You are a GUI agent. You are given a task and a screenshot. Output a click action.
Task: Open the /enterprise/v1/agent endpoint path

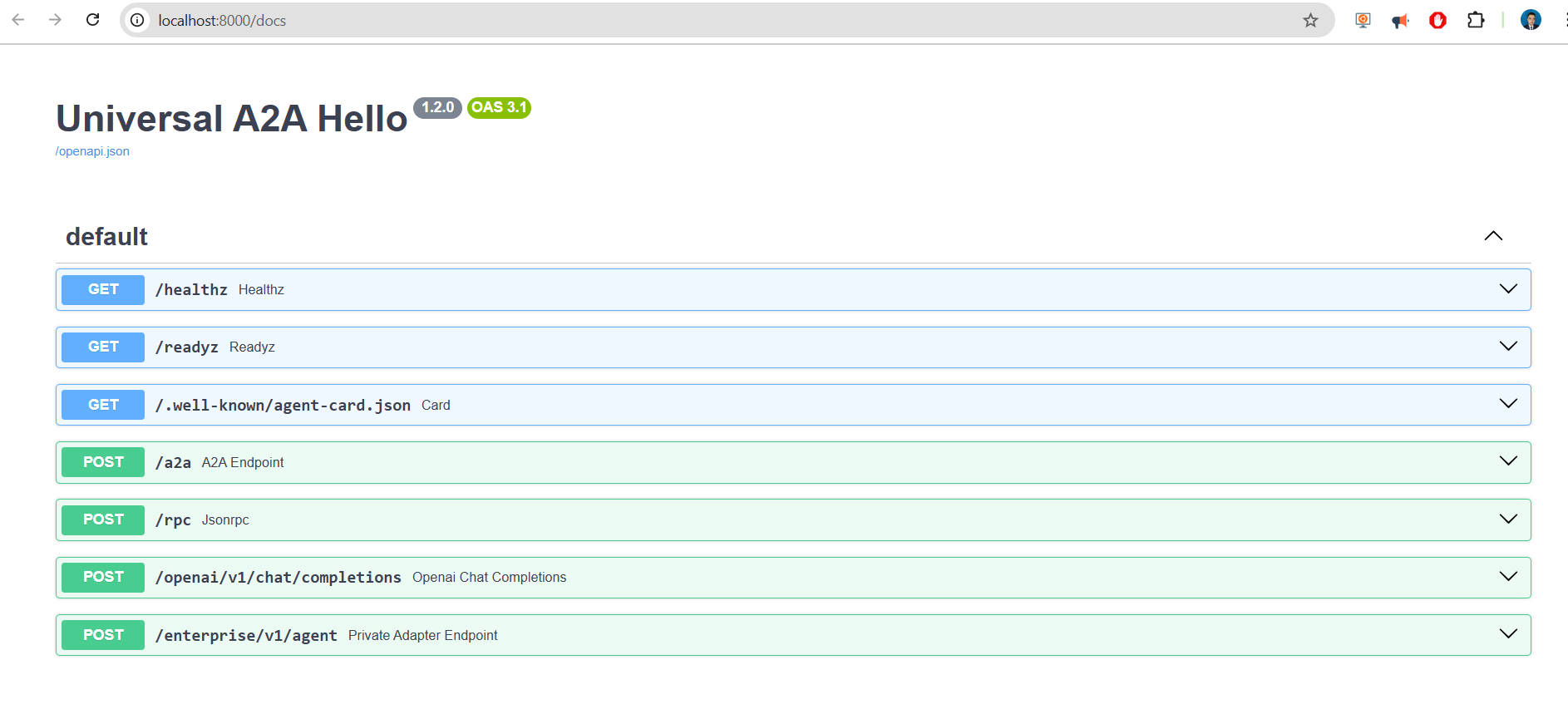tap(246, 636)
